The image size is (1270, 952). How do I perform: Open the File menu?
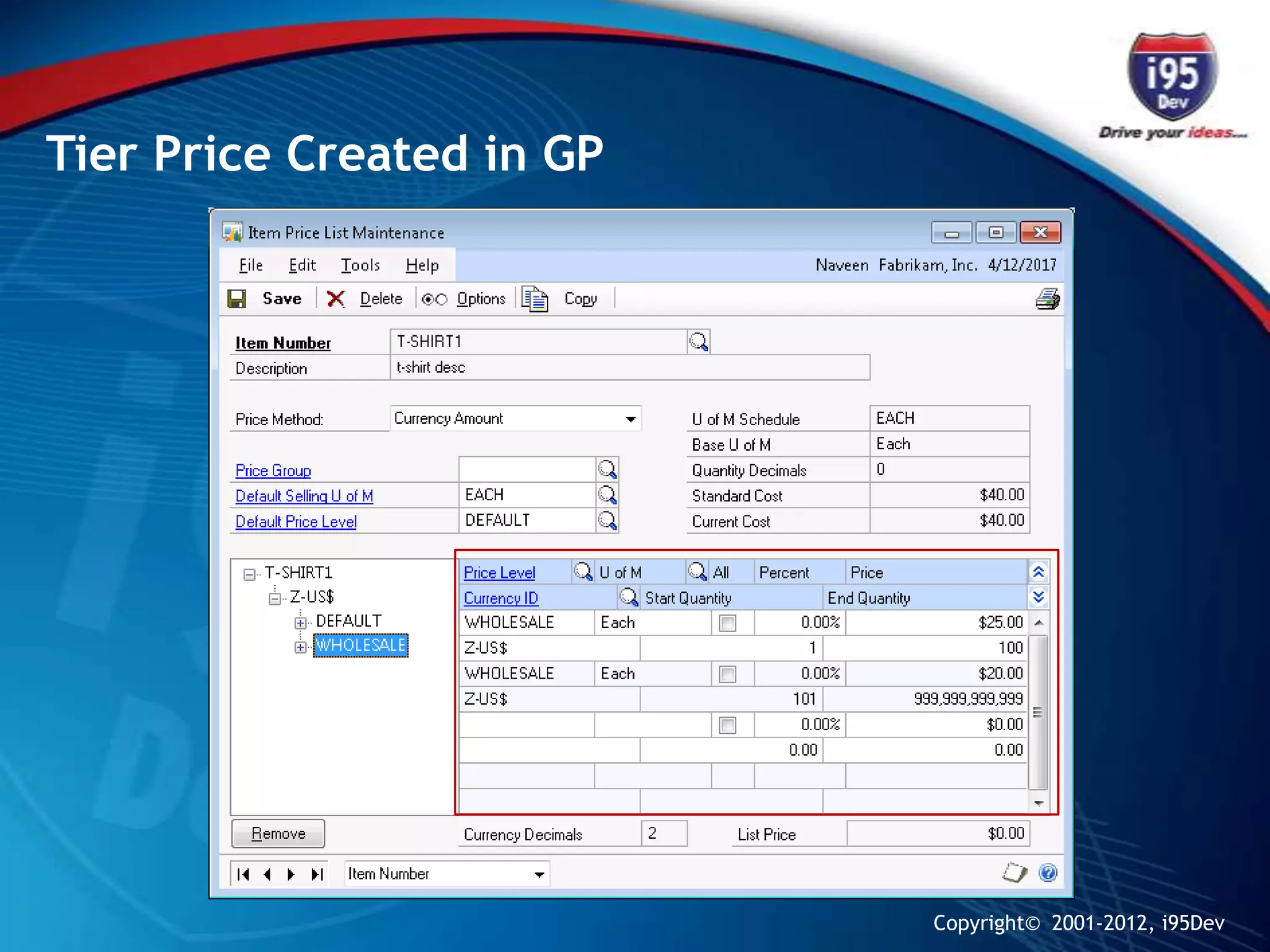click(251, 265)
